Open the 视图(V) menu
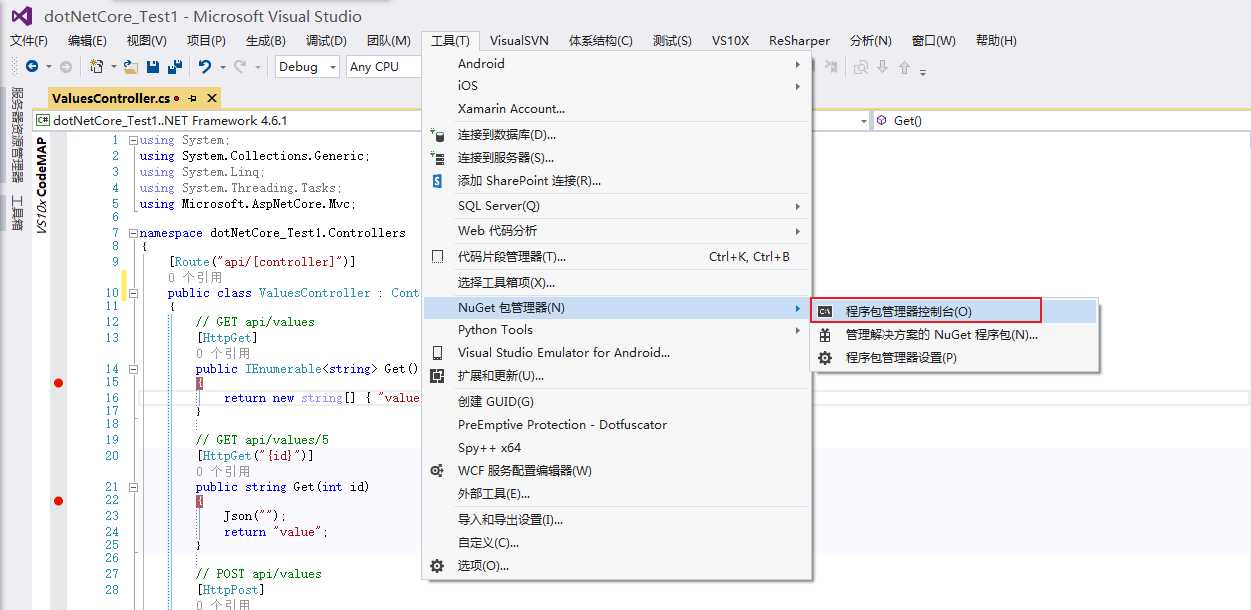The image size is (1251, 610). click(147, 41)
